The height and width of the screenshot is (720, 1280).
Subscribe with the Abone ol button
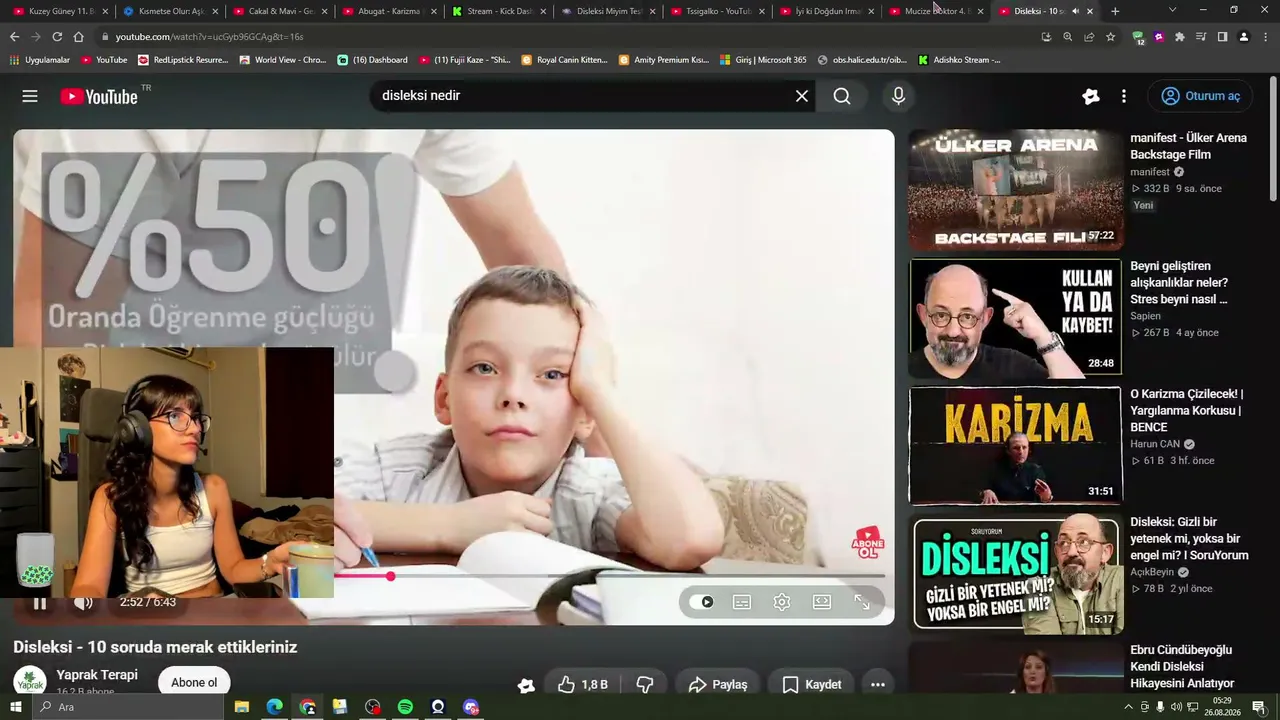coord(194,683)
